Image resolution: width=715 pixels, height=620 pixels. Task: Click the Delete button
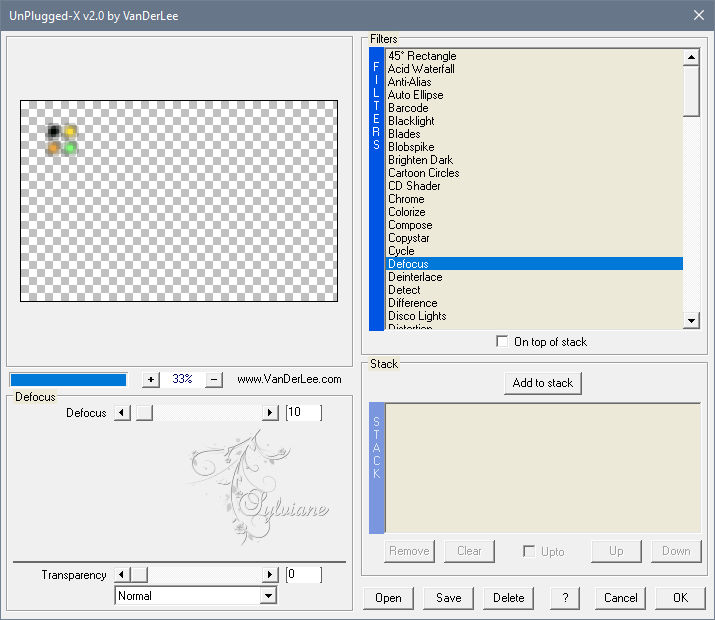(x=509, y=598)
